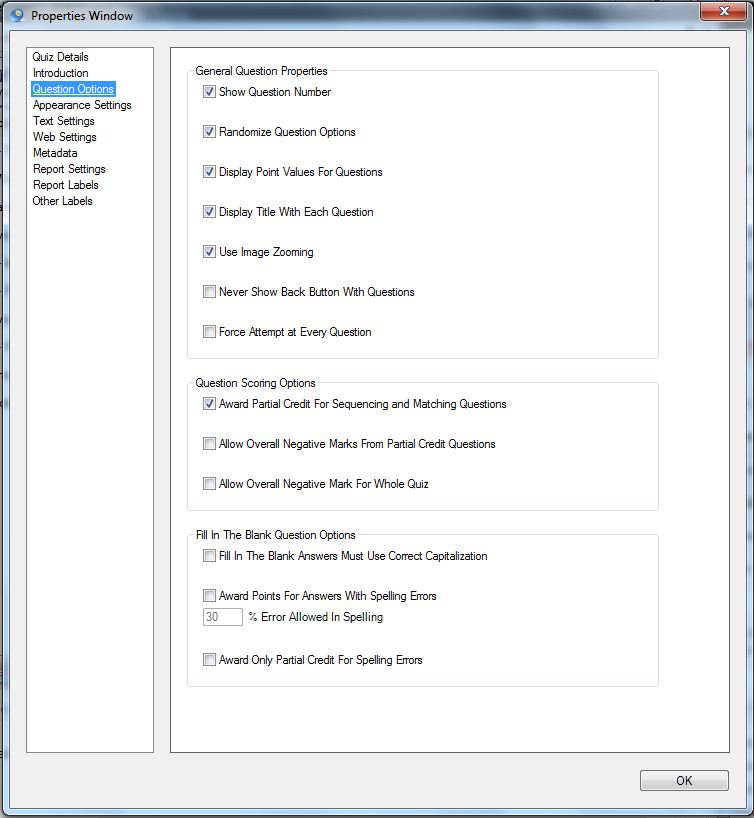Open Web Settings
The width and height of the screenshot is (754, 818).
click(x=64, y=137)
